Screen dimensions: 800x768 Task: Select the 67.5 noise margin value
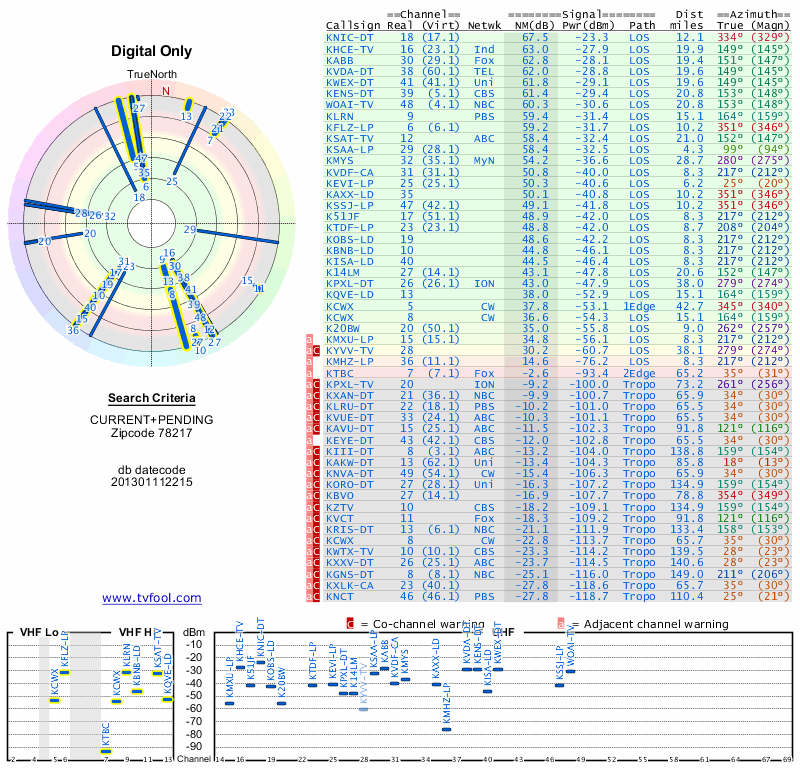pos(535,38)
